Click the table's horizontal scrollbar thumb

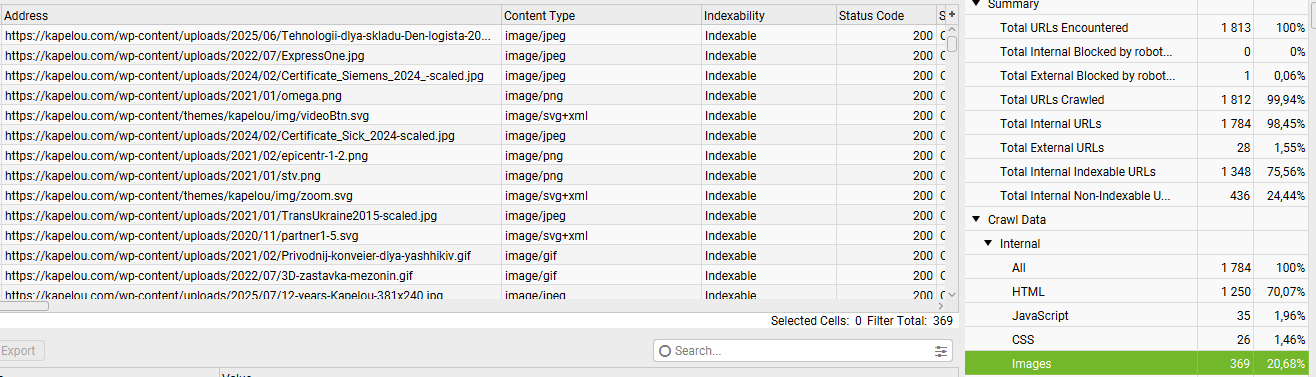pyautogui.click(x=24, y=306)
